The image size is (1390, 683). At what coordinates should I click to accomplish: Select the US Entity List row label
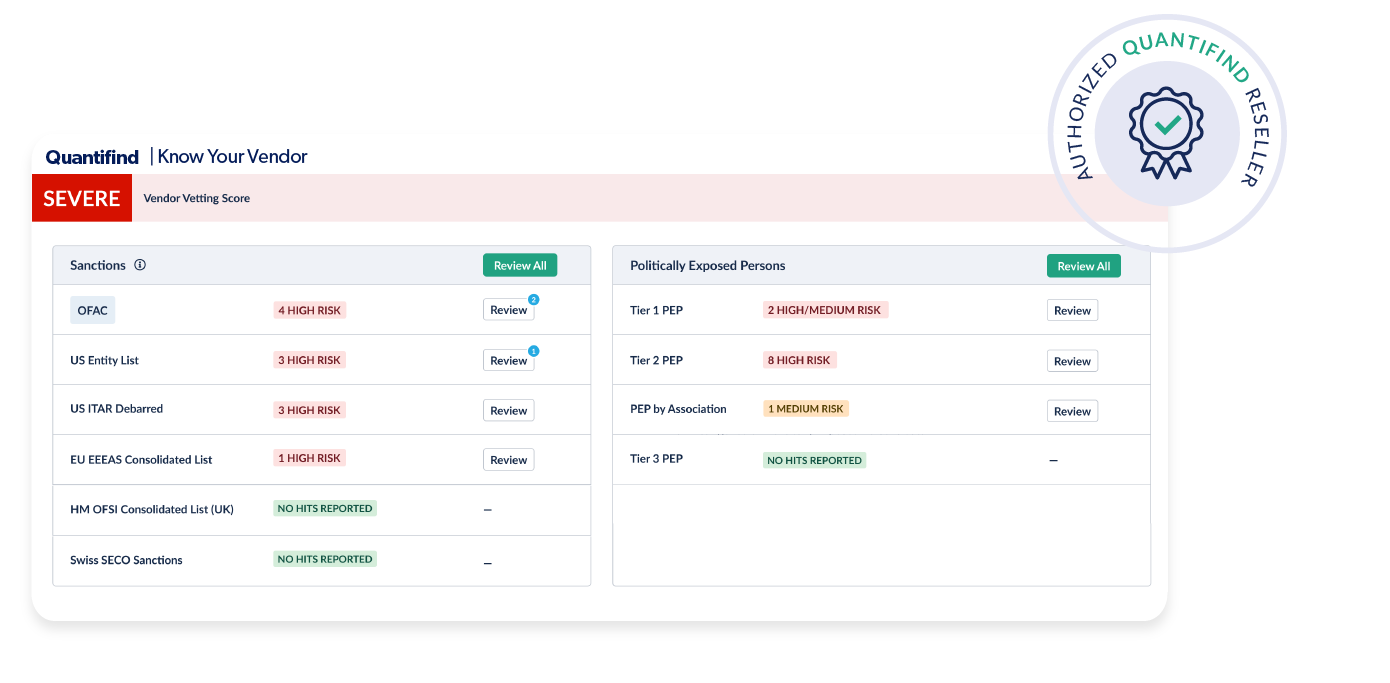tap(104, 360)
